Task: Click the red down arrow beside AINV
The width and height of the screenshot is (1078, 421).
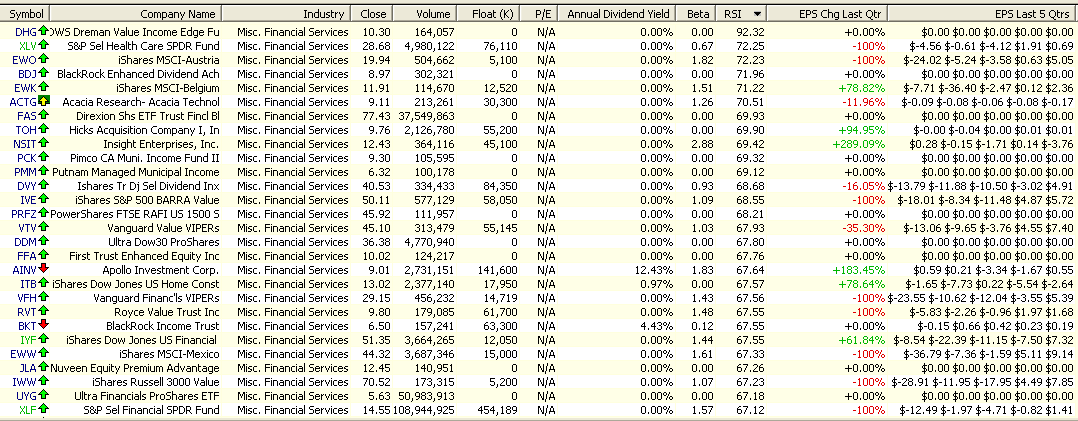Action: (44, 269)
